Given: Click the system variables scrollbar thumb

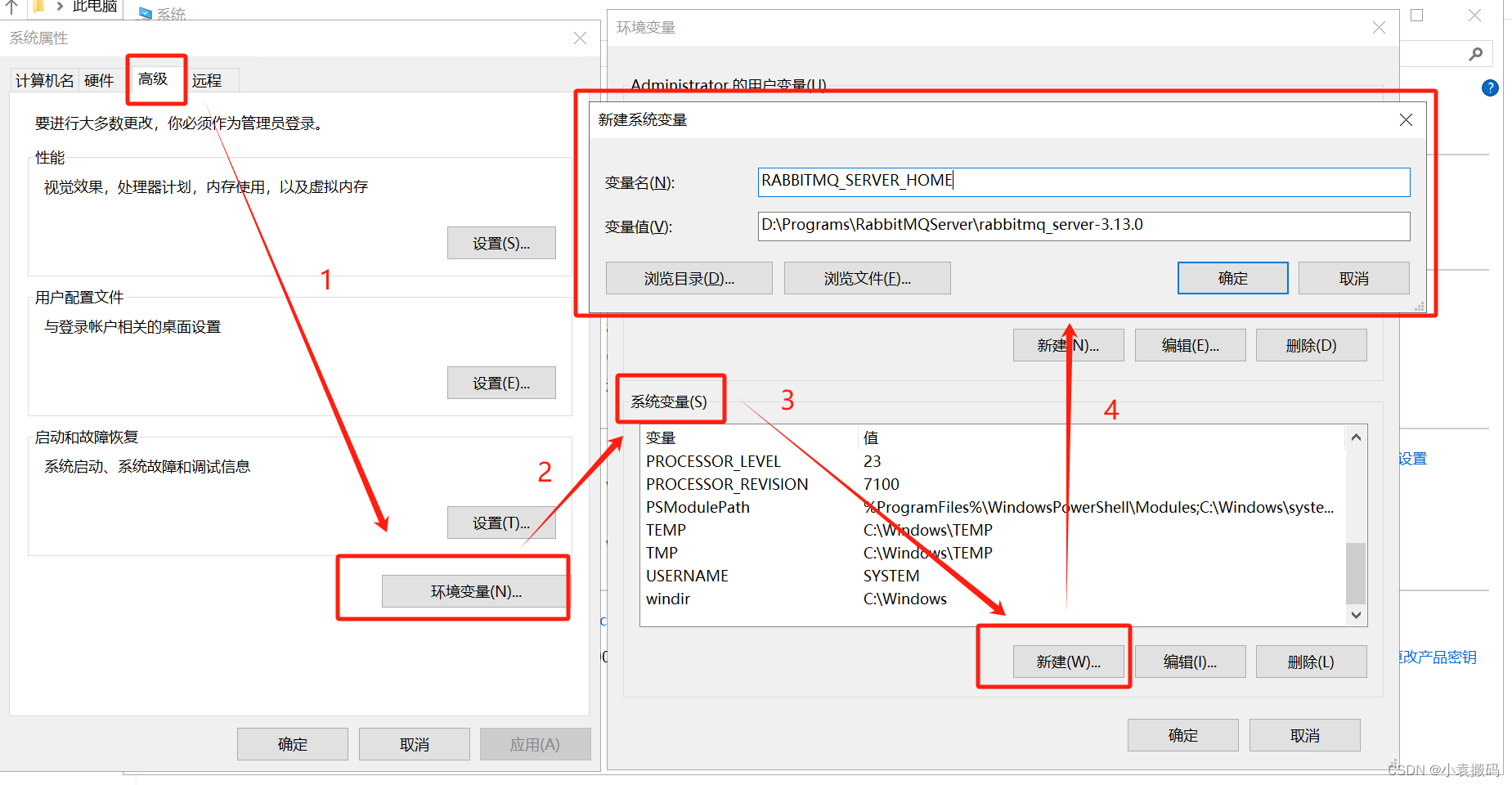Looking at the screenshot, I should (1356, 572).
